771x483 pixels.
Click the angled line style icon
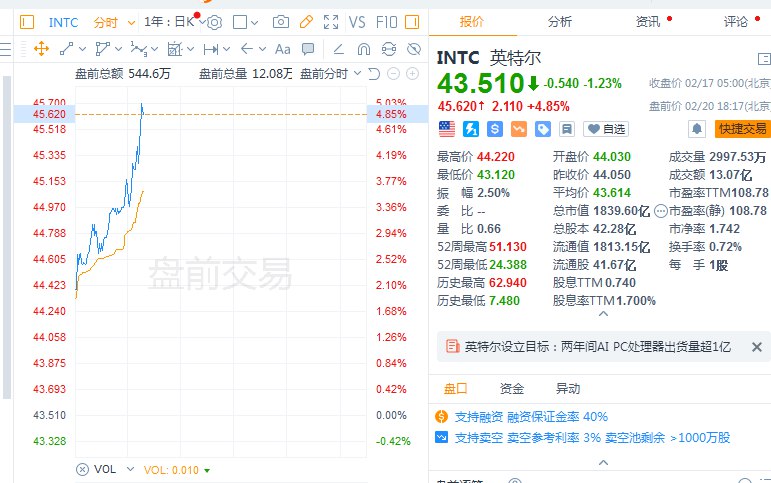tap(338, 49)
